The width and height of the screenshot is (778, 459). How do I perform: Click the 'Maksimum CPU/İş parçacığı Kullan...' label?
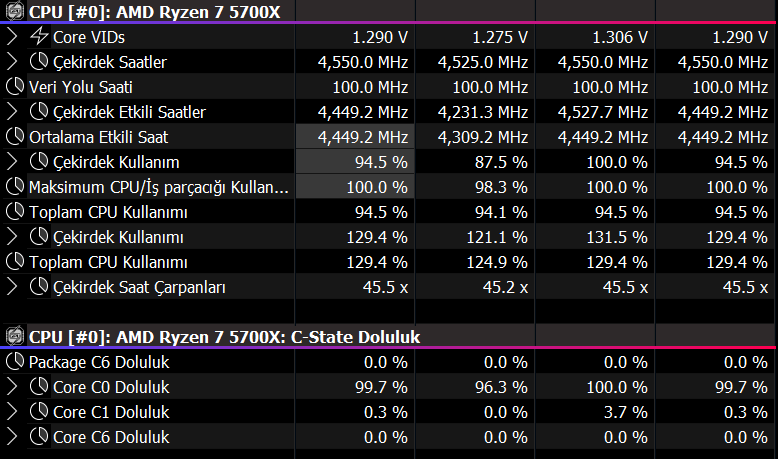point(158,187)
